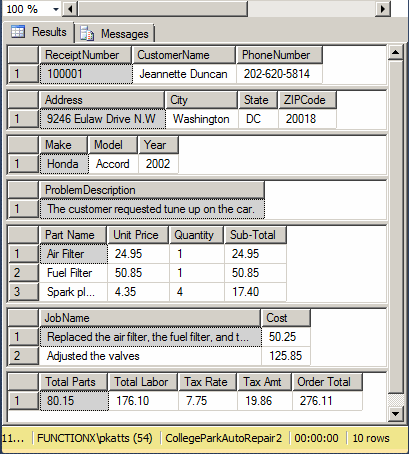This screenshot has width=409, height=454.
Task: Select the unit price 4.35 cell
Action: (x=138, y=292)
